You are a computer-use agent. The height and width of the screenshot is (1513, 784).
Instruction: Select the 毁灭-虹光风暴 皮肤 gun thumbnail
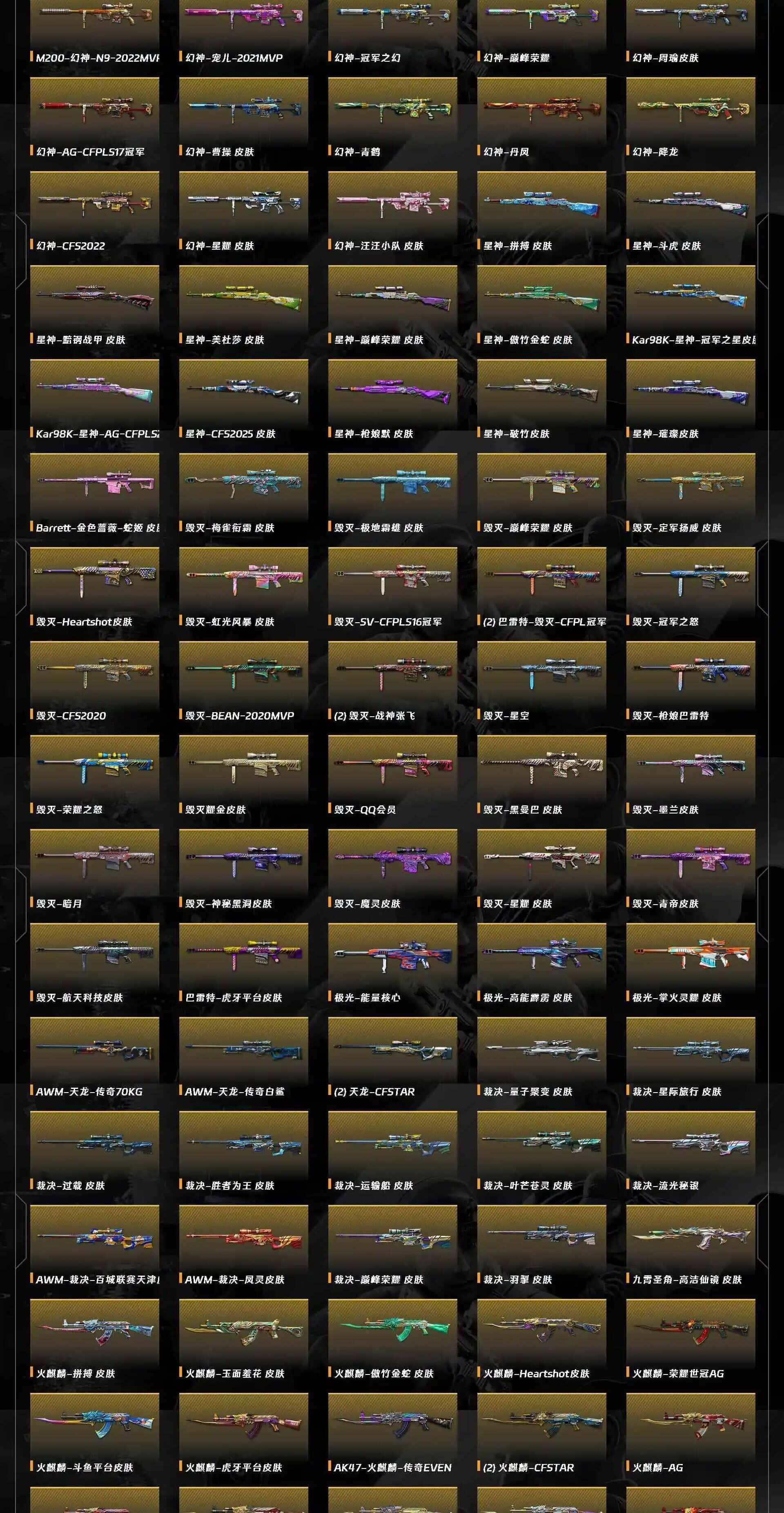click(x=243, y=580)
